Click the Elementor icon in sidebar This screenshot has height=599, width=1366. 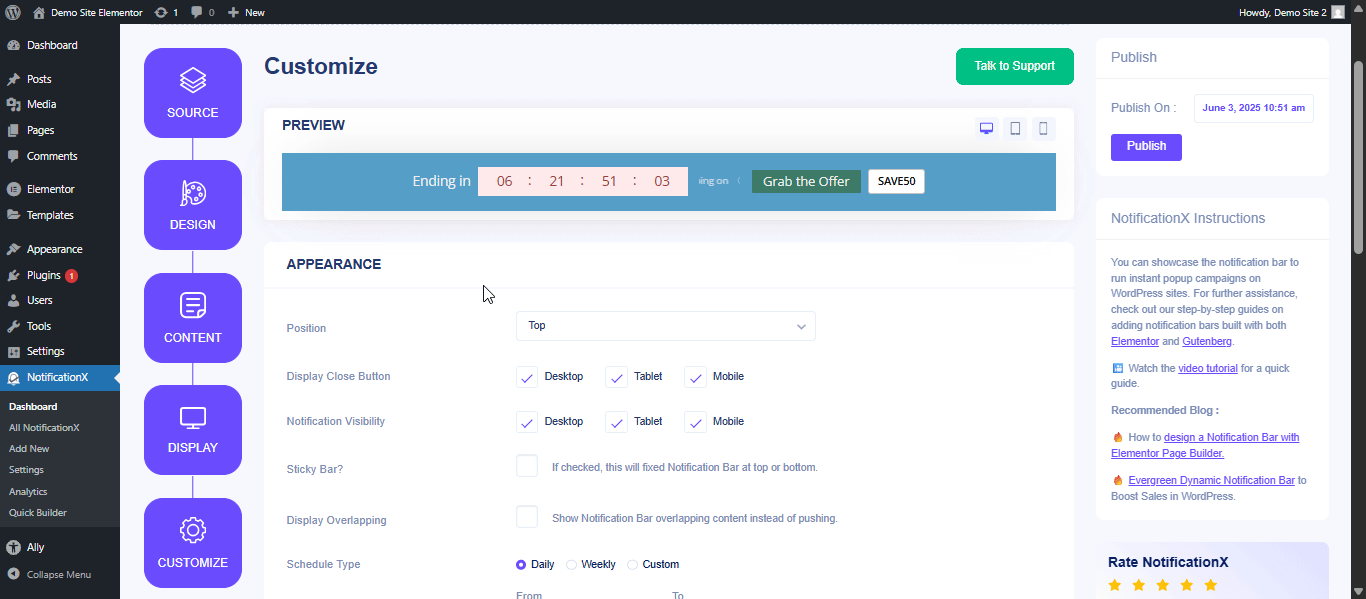click(x=13, y=189)
